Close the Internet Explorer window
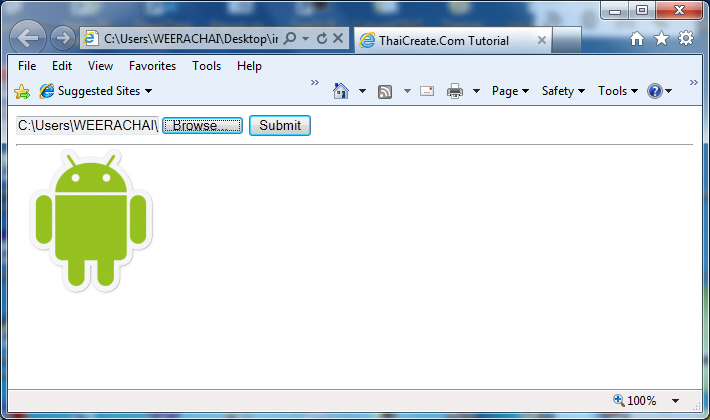Image resolution: width=710 pixels, height=420 pixels. [679, 10]
